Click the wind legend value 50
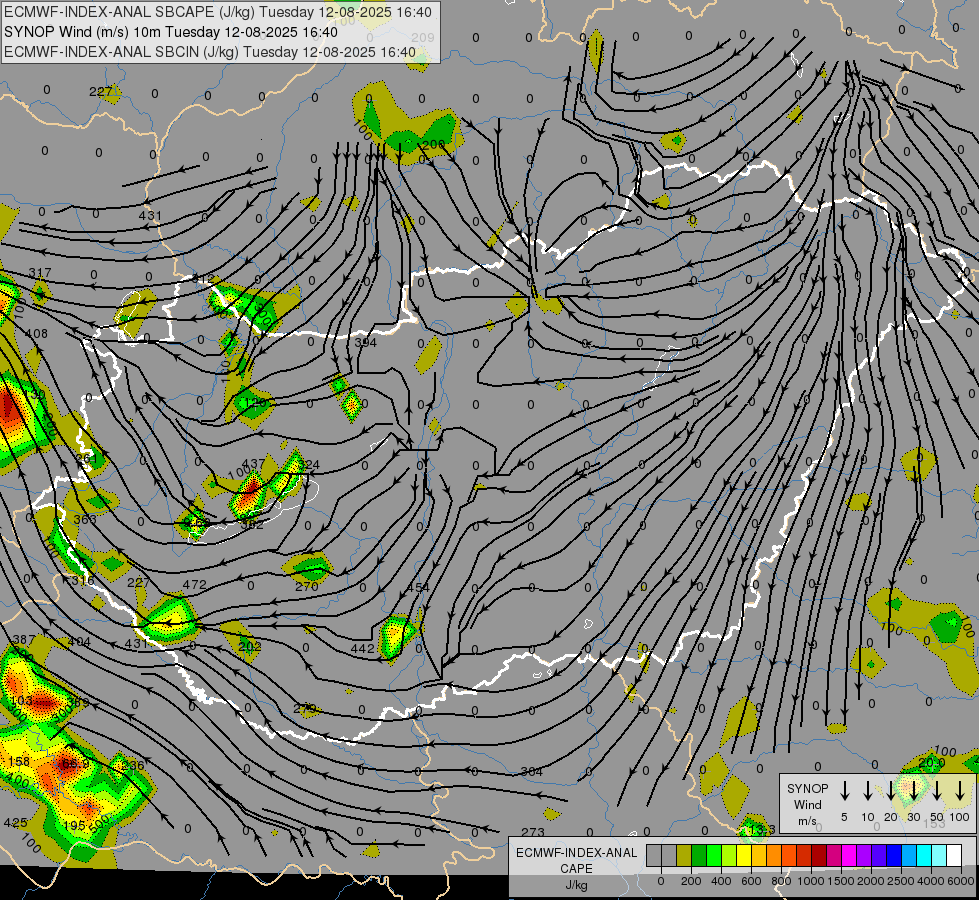 (x=937, y=817)
